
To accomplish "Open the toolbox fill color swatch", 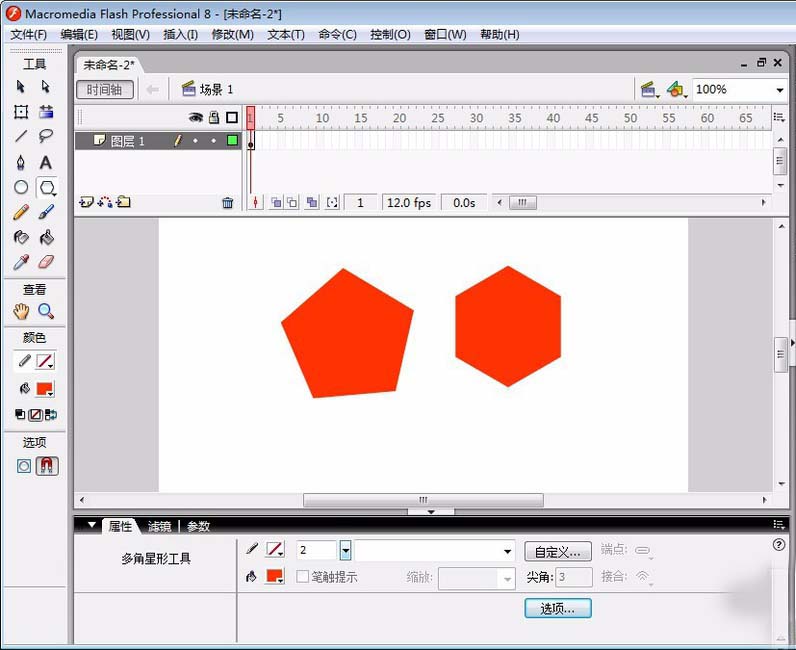I will click(x=45, y=389).
